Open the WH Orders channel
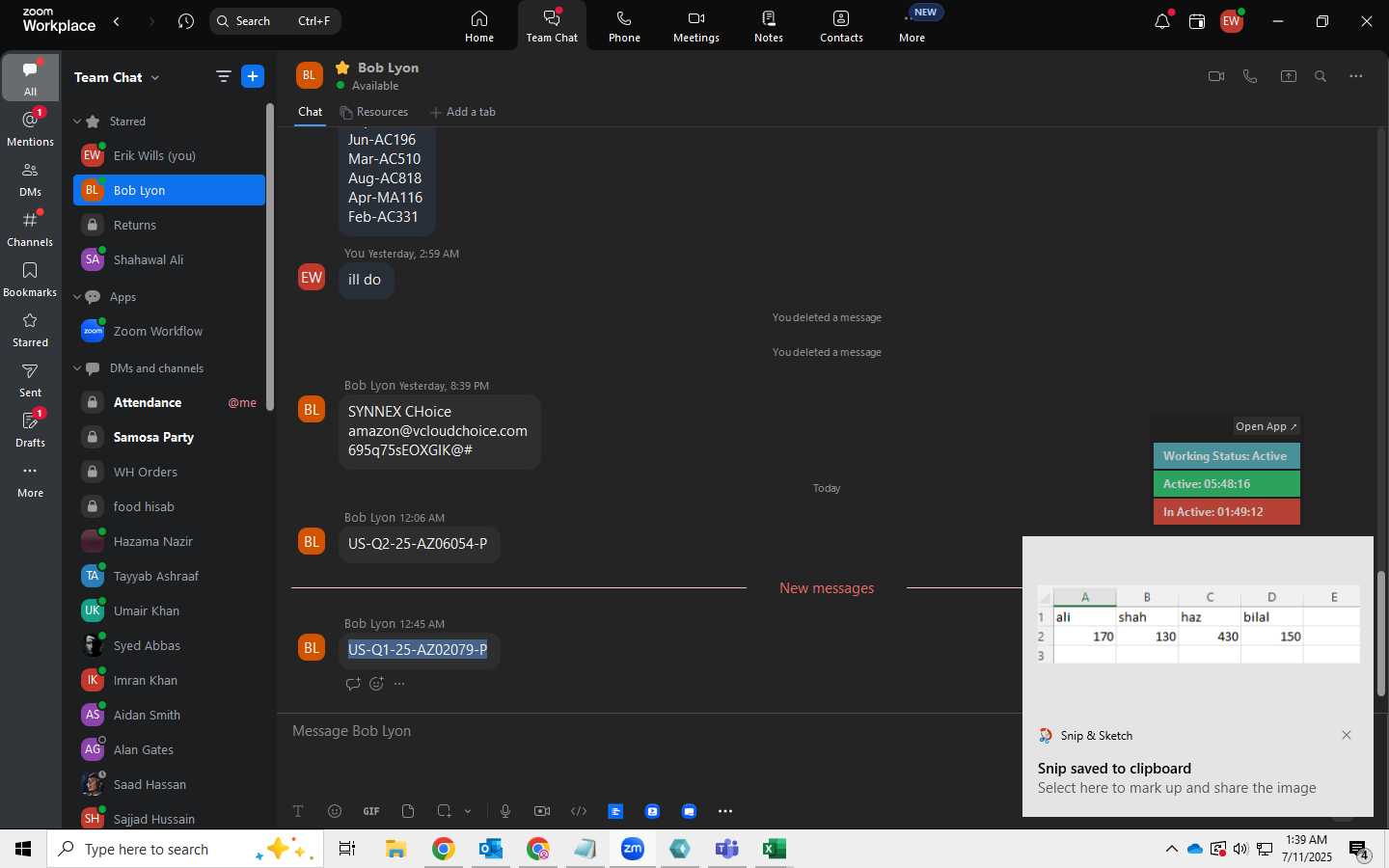The height and width of the screenshot is (868, 1389). [x=169, y=472]
